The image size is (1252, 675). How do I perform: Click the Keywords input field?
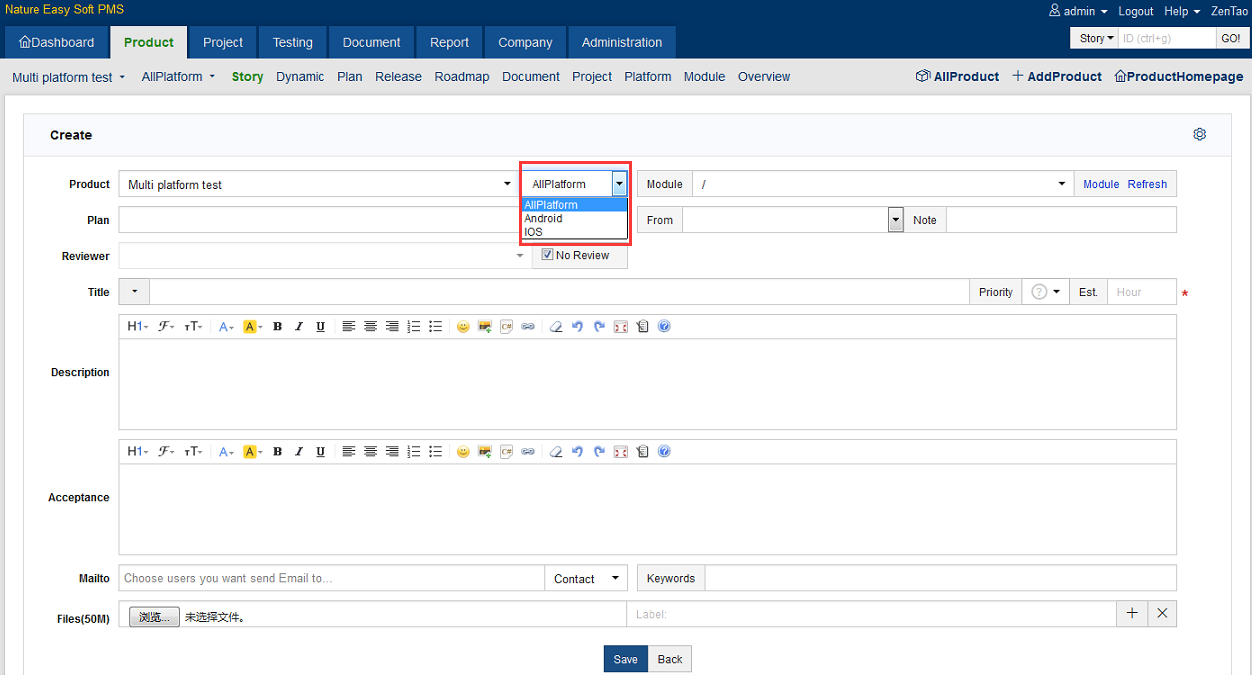[x=940, y=578]
